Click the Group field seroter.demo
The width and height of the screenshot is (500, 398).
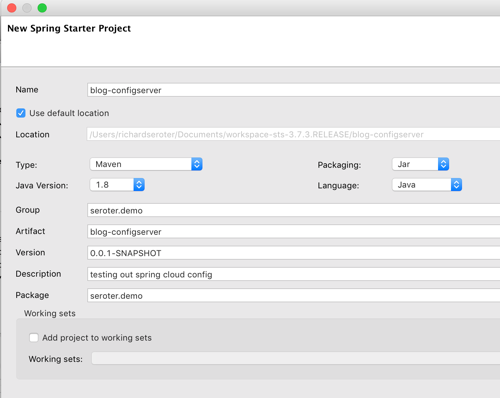[x=293, y=210]
